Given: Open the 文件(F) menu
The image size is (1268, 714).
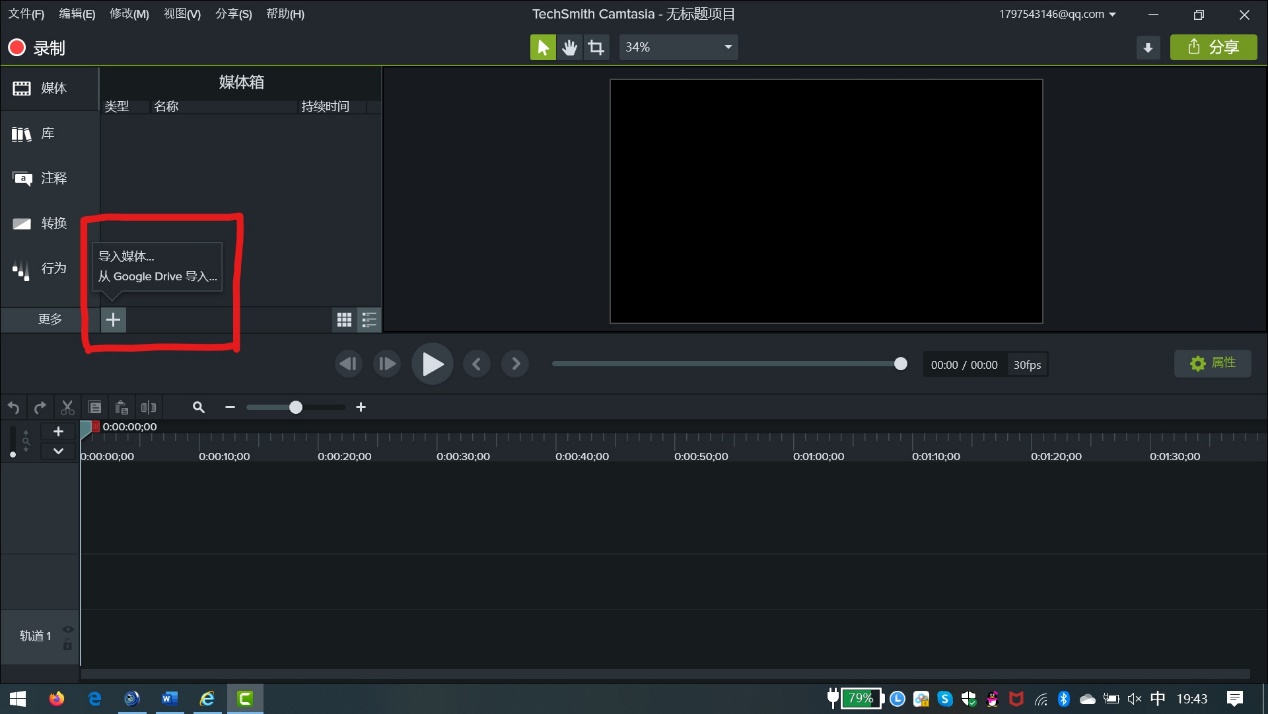Looking at the screenshot, I should 26,14.
